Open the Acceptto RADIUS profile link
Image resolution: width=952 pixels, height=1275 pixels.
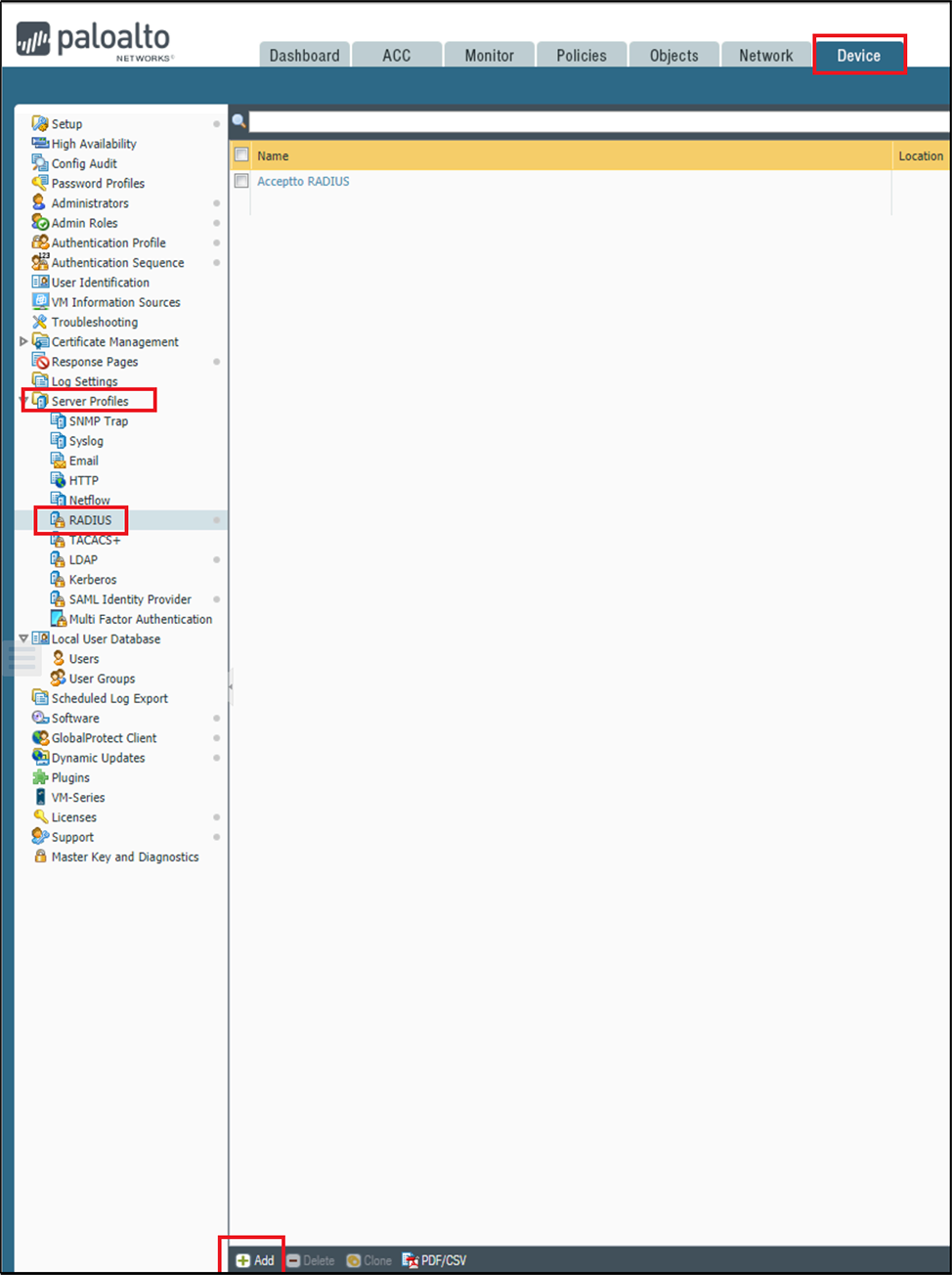[x=303, y=182]
